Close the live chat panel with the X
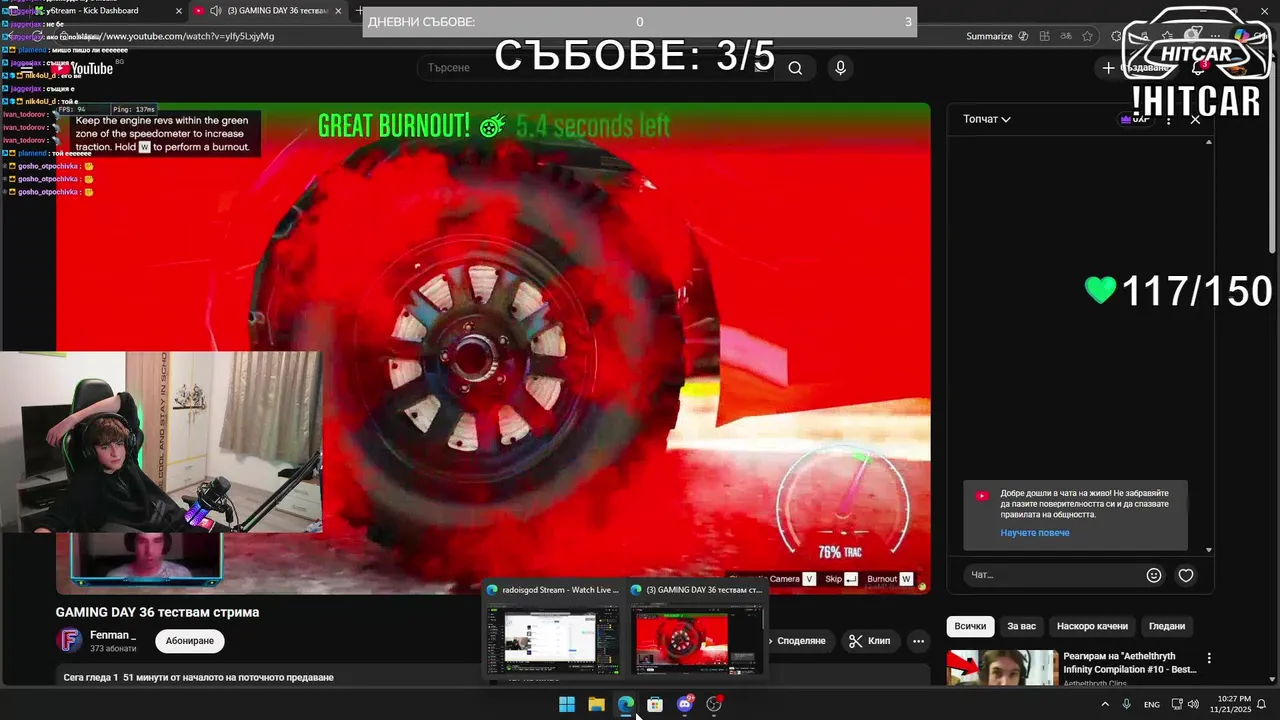The height and width of the screenshot is (720, 1280). (1195, 119)
